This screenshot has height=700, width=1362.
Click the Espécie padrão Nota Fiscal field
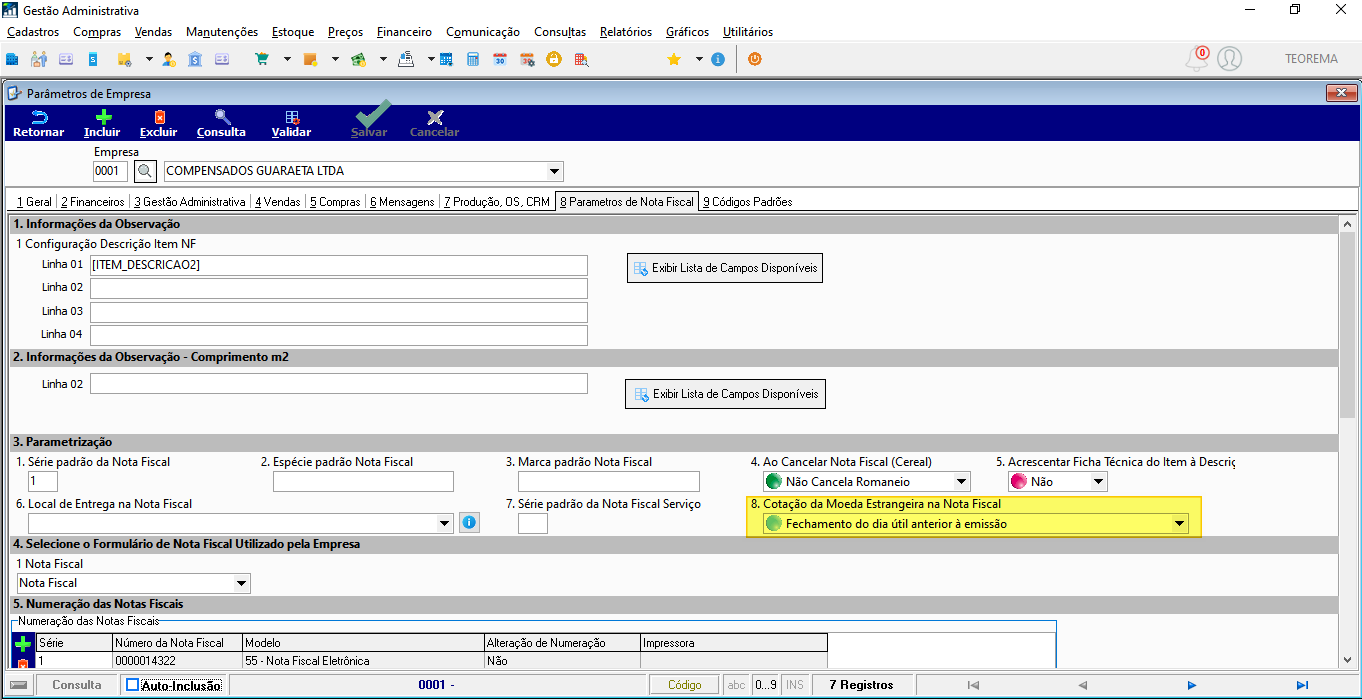363,482
